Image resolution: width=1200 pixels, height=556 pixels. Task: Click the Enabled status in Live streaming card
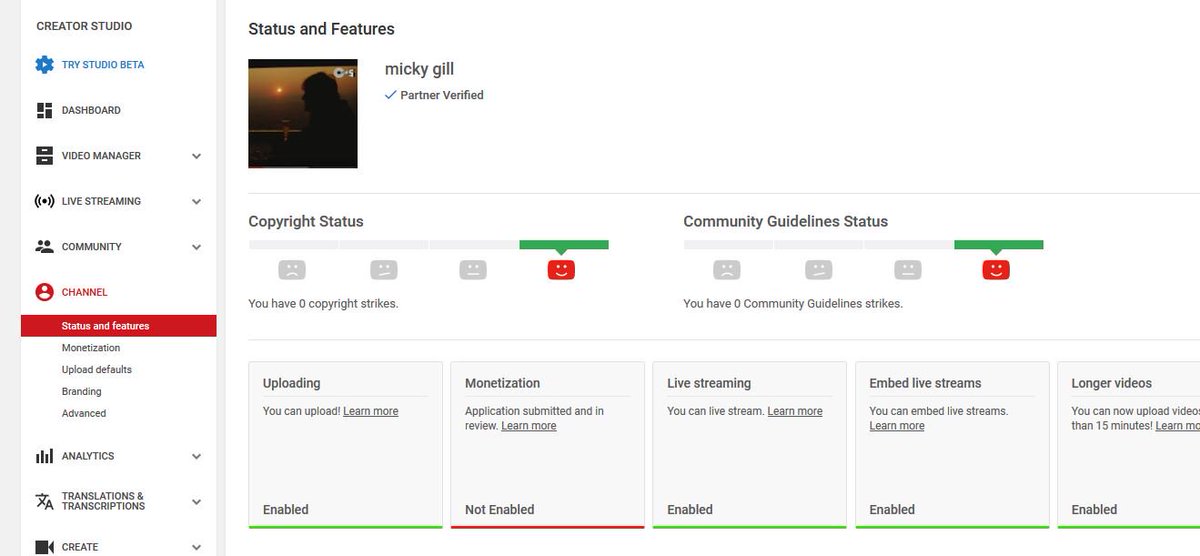690,510
